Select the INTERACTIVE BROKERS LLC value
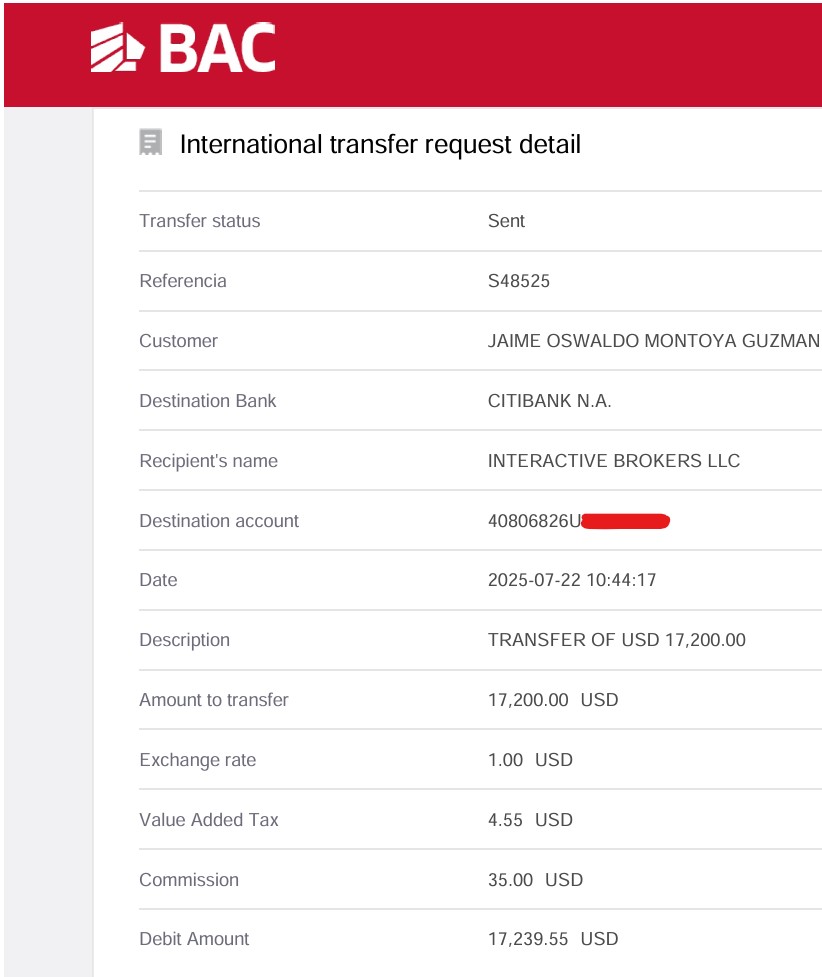 pyautogui.click(x=614, y=460)
